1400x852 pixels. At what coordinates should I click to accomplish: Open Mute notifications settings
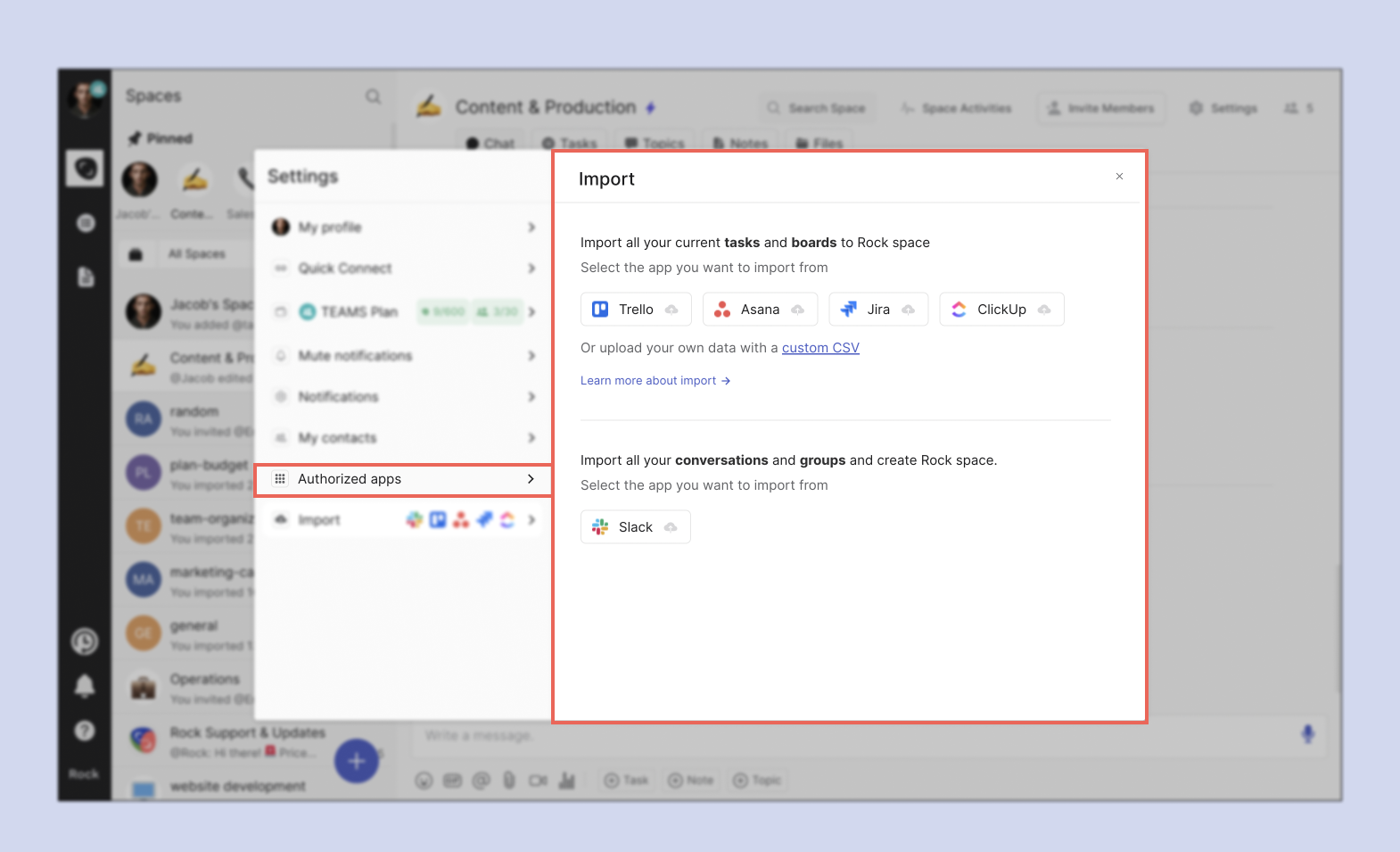403,356
